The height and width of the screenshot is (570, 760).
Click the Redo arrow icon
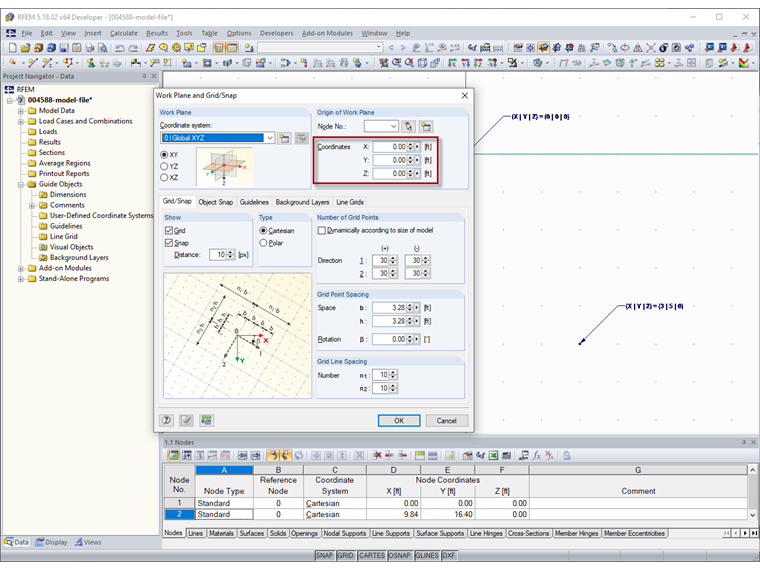133,48
